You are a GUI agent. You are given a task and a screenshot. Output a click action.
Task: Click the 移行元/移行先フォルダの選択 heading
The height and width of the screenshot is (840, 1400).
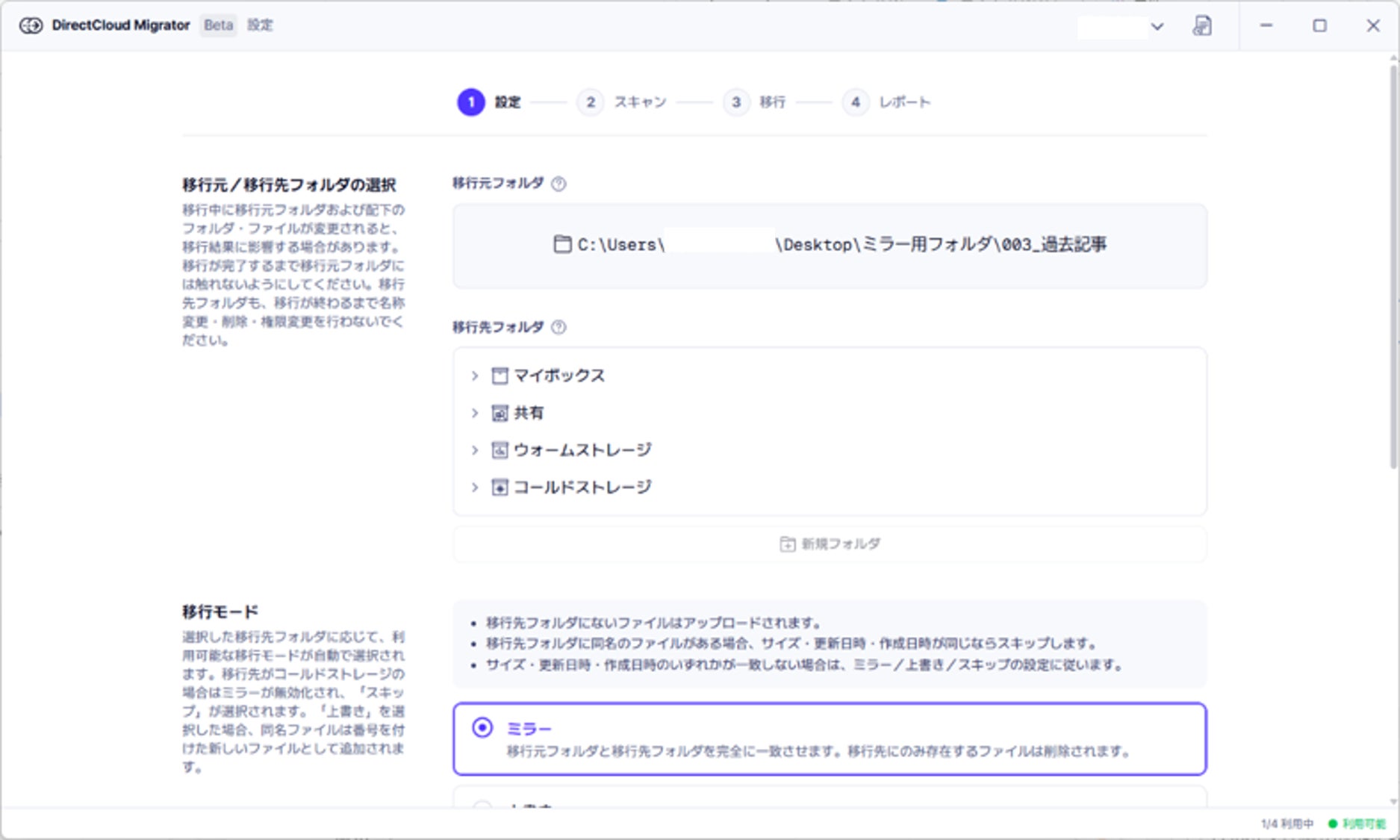tap(289, 185)
